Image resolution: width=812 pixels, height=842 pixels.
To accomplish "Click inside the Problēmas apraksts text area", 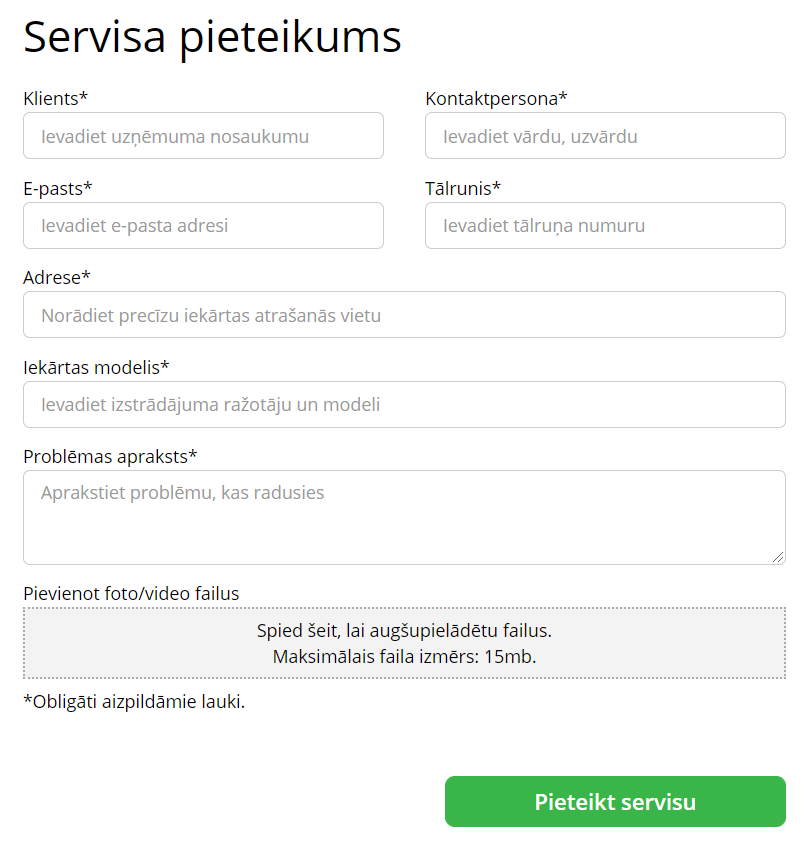I will [404, 518].
